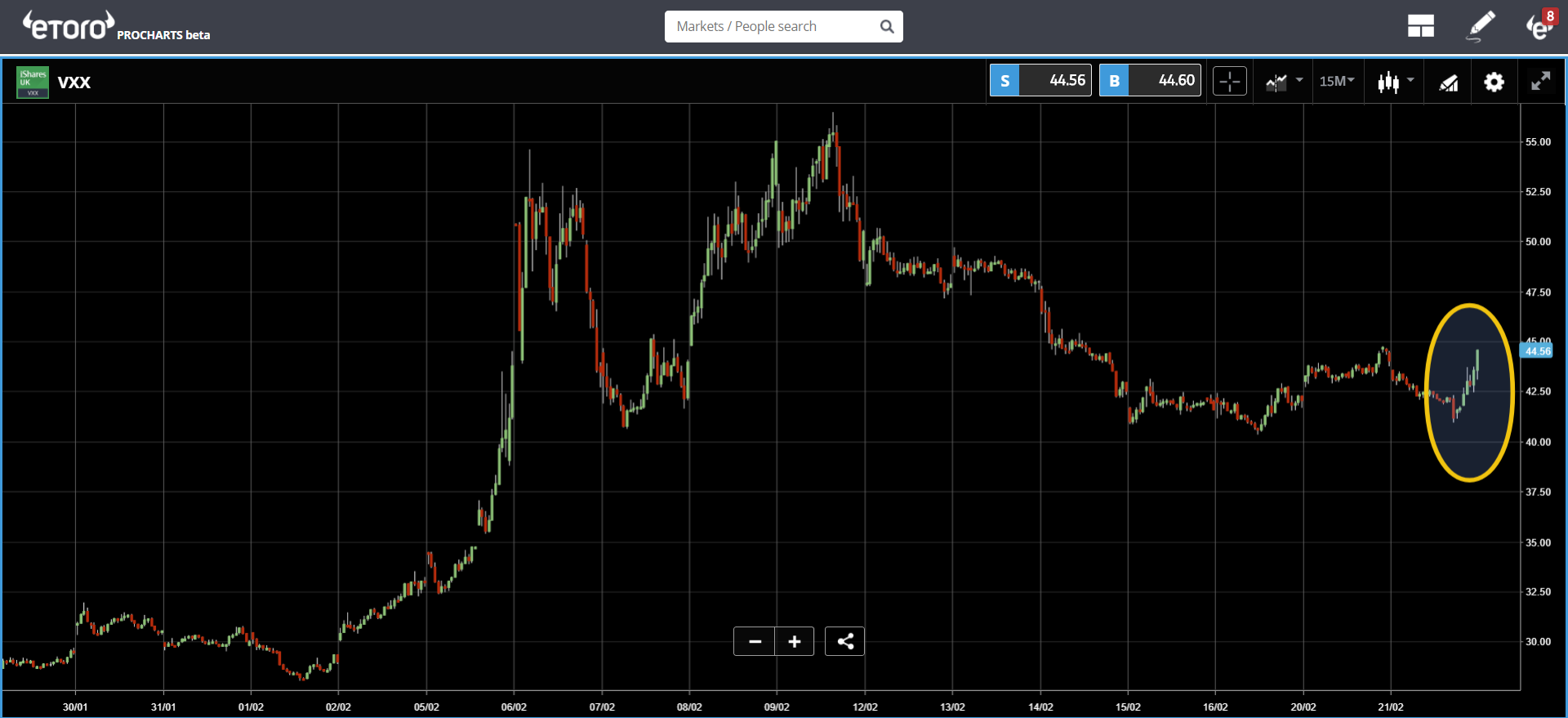Click the Buy button at 44.60
1568x718 pixels.
(1150, 80)
